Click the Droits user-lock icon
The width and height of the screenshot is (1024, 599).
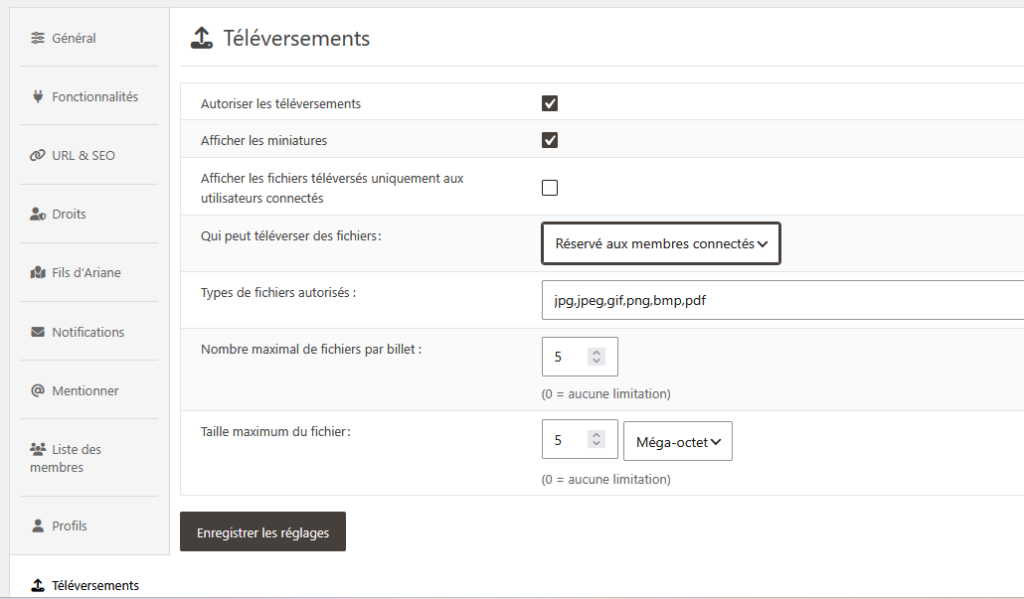(38, 214)
